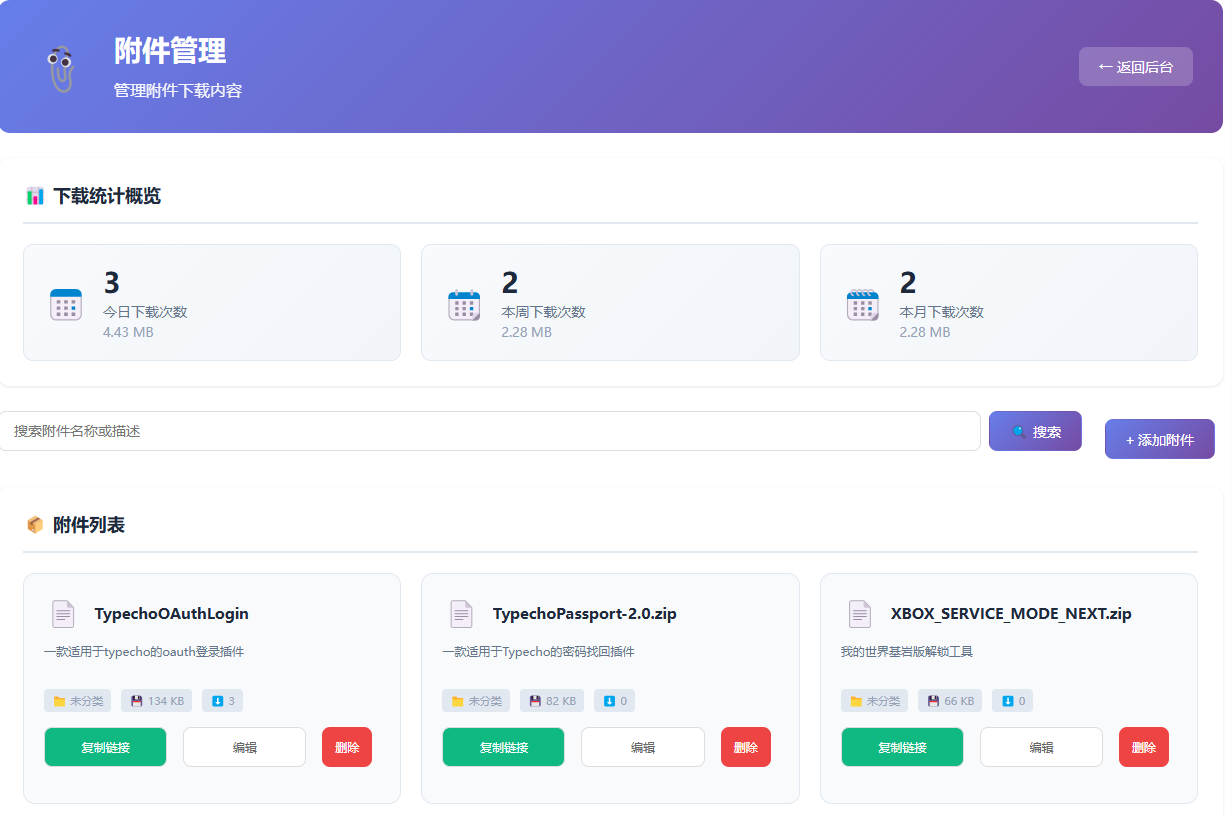Copy link for TypechoOAuthLogin attachment
Screen dimensions: 1232x815
pyautogui.click(x=105, y=747)
